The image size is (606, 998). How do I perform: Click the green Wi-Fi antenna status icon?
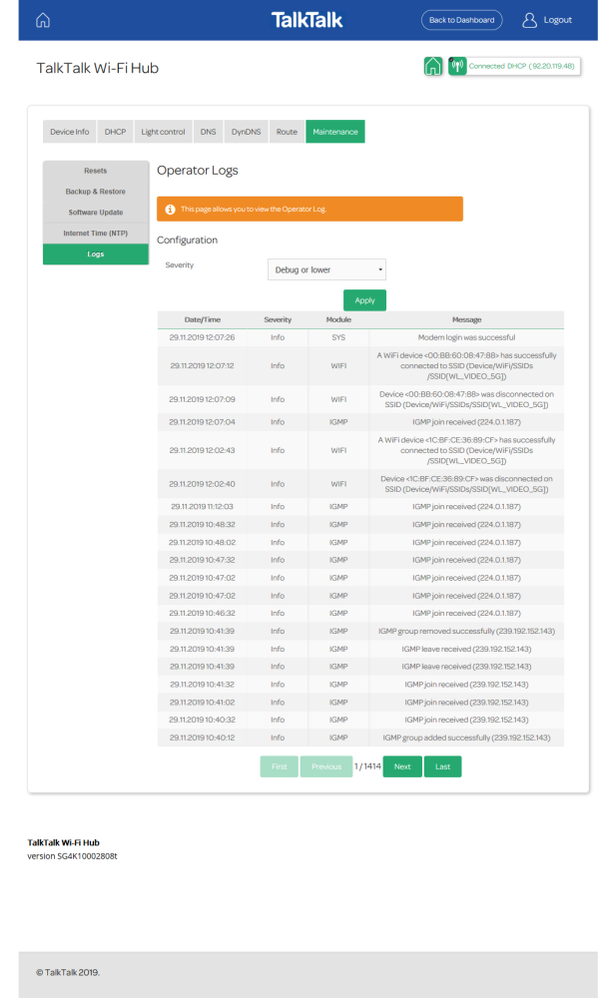coord(457,67)
